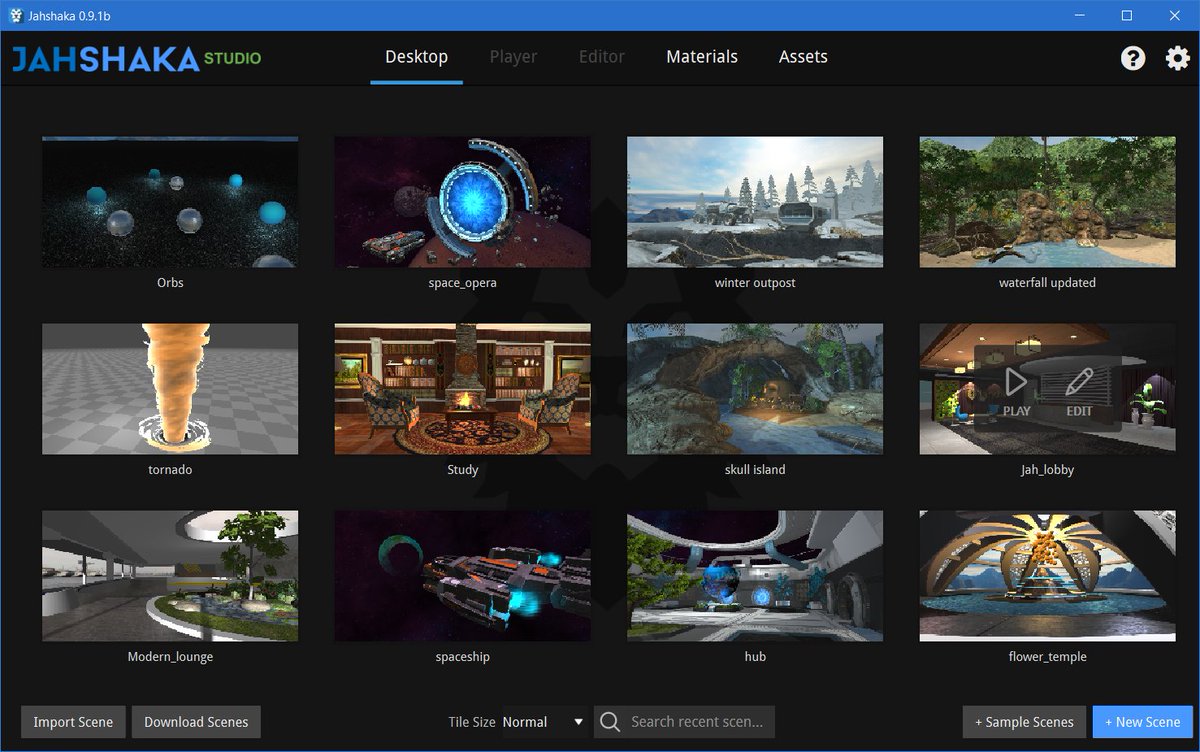Select the tornado scene thumbnail
Viewport: 1200px width, 752px height.
(169, 389)
